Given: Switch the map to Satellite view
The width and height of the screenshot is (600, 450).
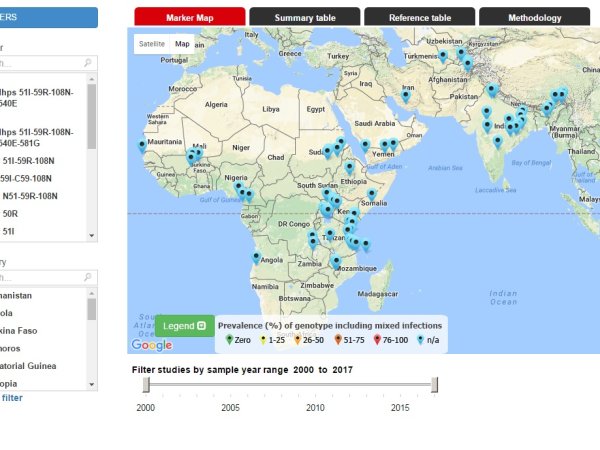Looking at the screenshot, I should [x=151, y=44].
